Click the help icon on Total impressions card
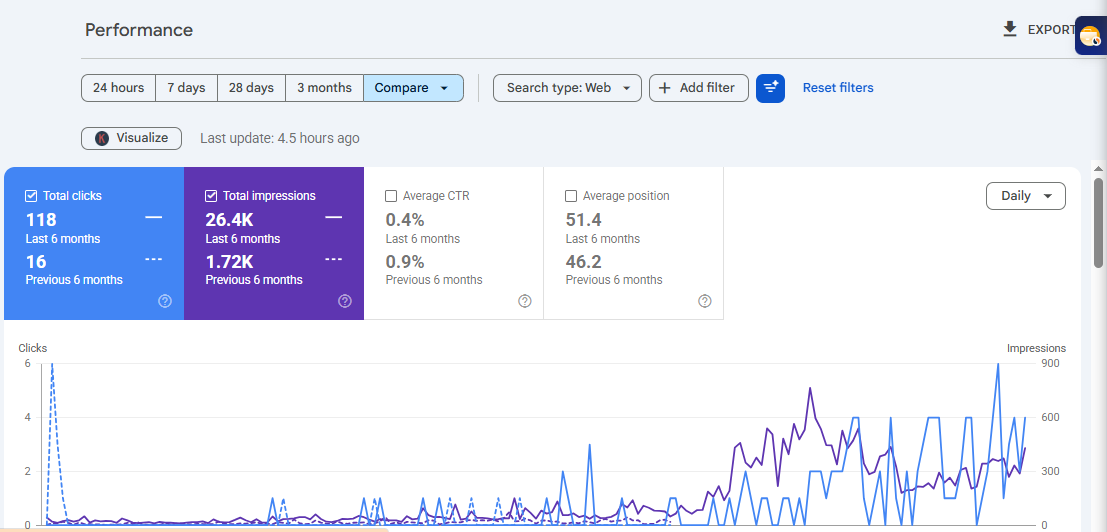This screenshot has width=1107, height=532. (345, 301)
